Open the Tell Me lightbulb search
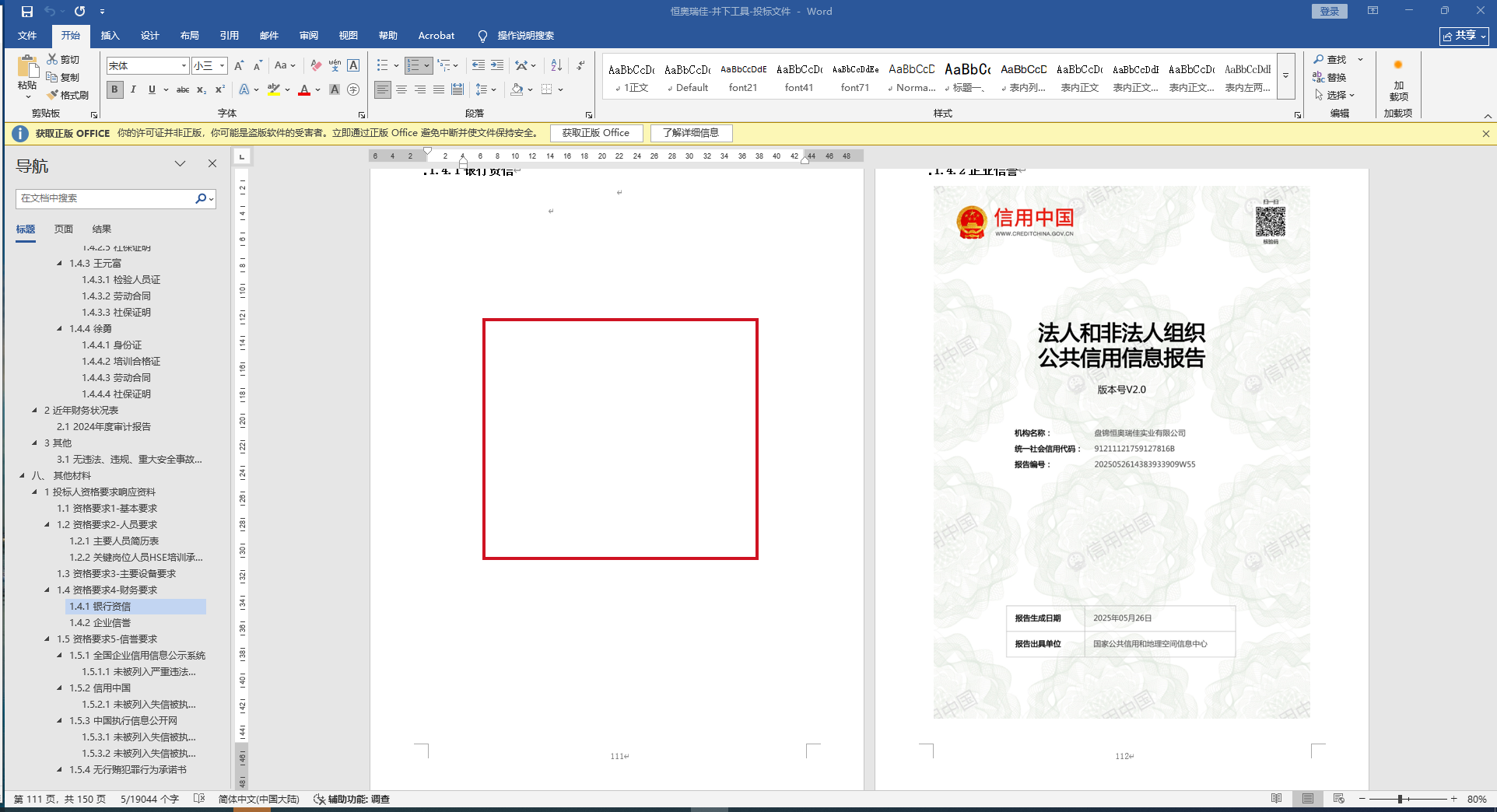Image resolution: width=1497 pixels, height=812 pixels. [482, 36]
